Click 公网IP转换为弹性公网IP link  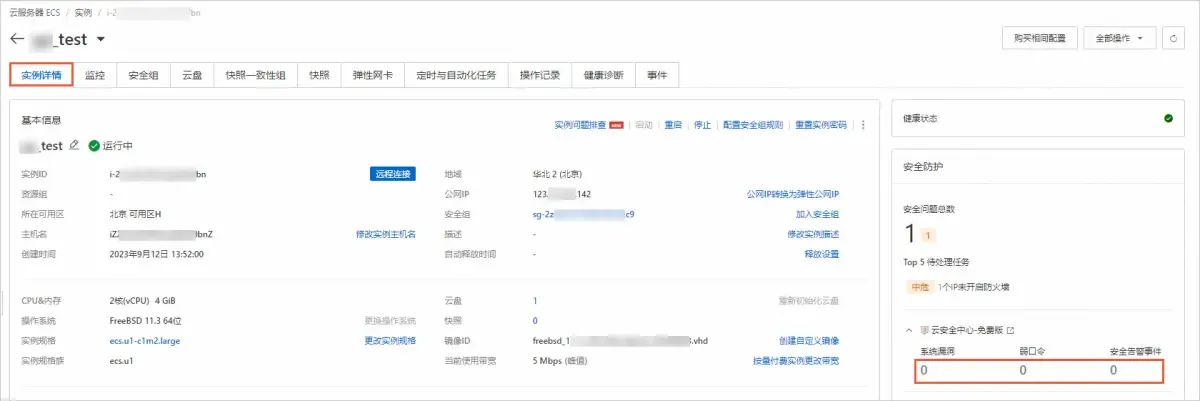click(x=792, y=194)
